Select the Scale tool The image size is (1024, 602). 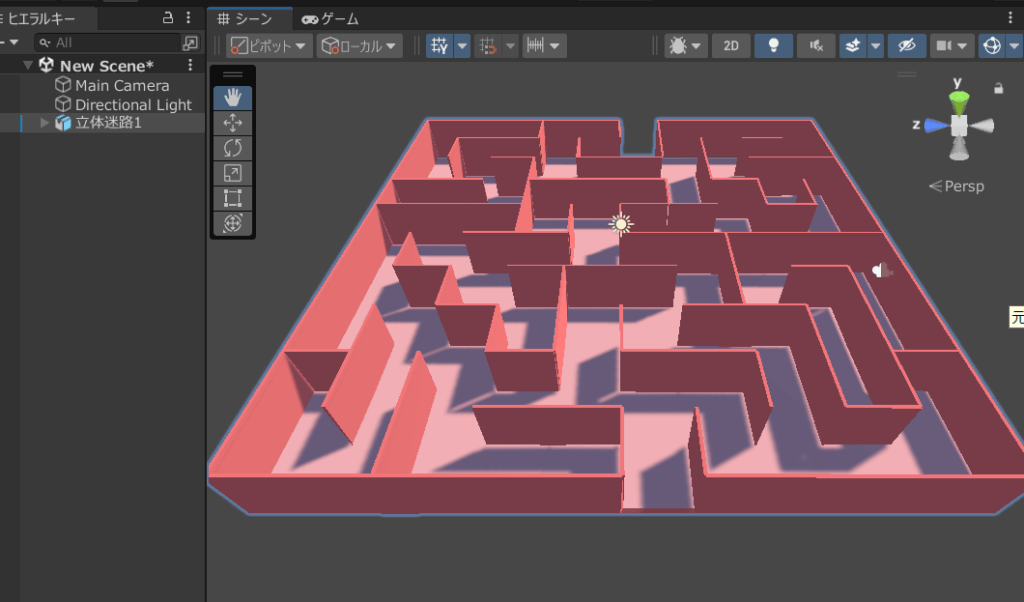click(232, 172)
